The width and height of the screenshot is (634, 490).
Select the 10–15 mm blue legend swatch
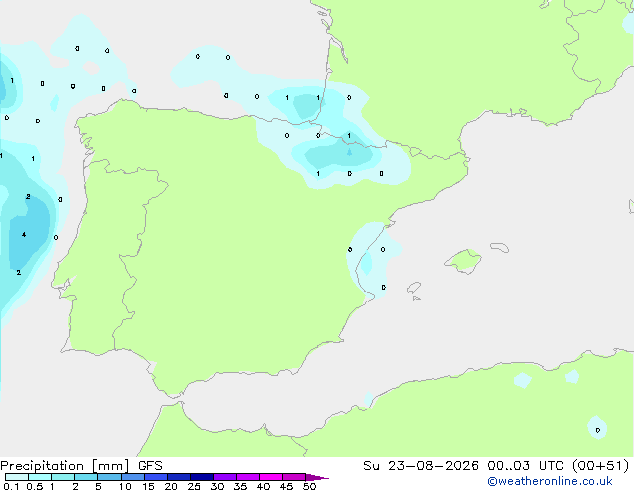tap(132, 477)
